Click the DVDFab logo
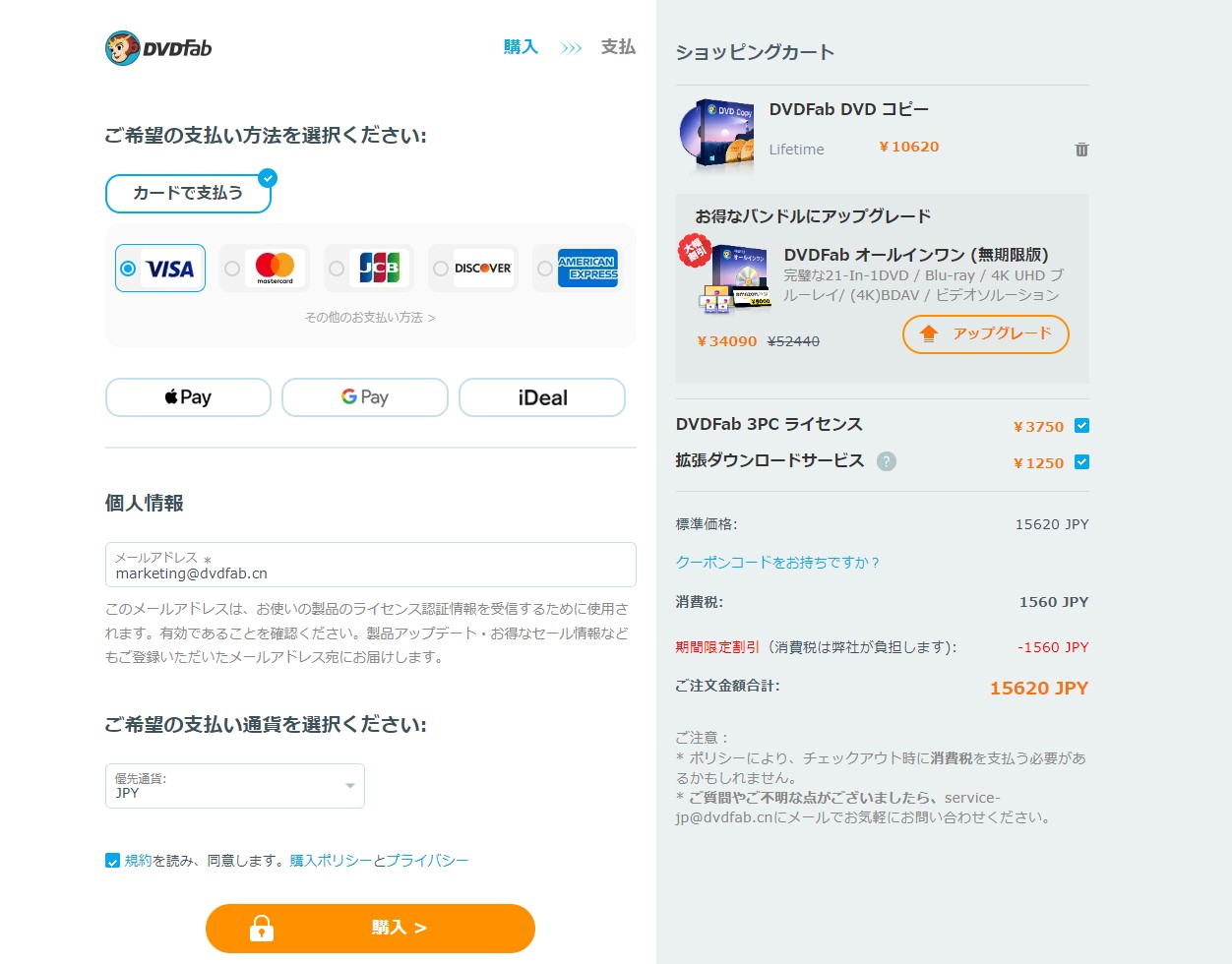 [158, 47]
